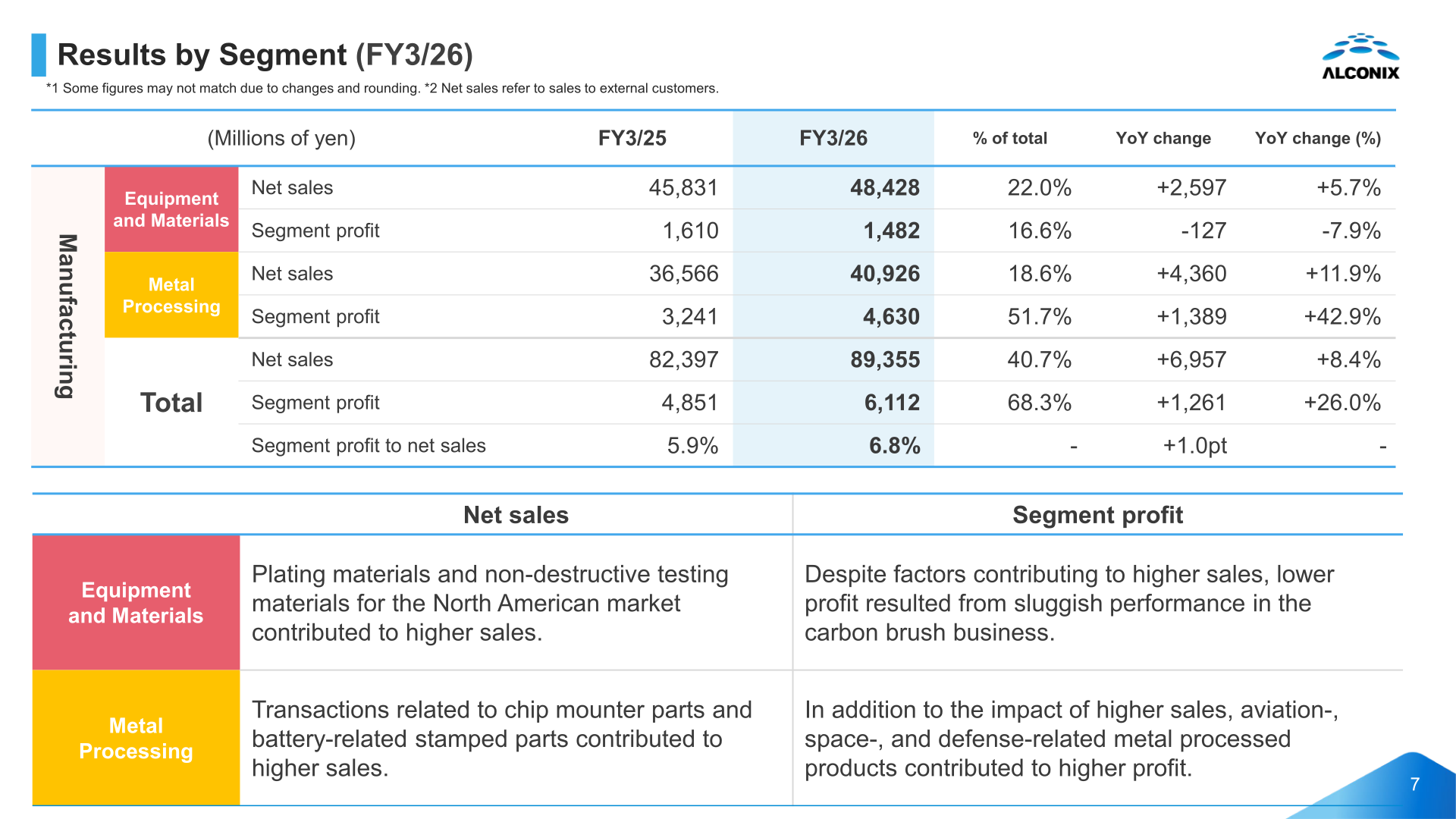The height and width of the screenshot is (819, 1456).
Task: Select the value +26.0%
Action: pos(1342,403)
